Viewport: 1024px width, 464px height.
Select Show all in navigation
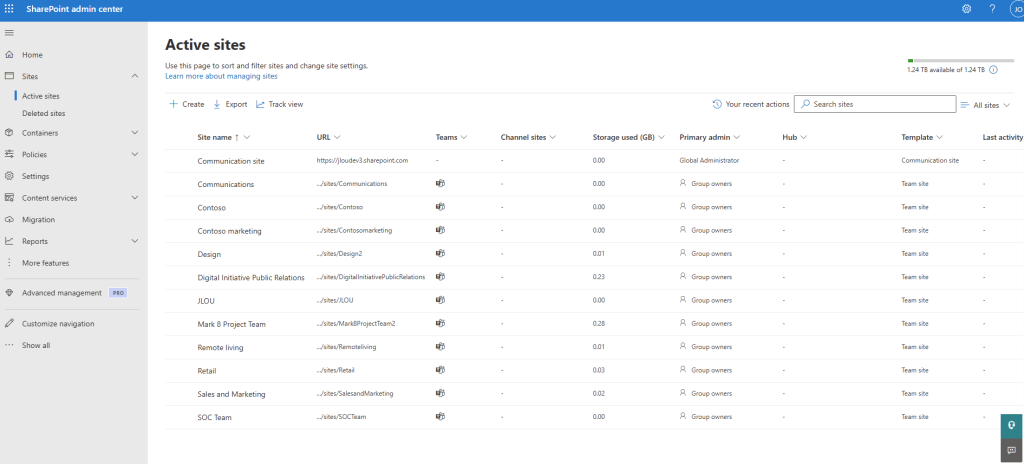tap(36, 345)
